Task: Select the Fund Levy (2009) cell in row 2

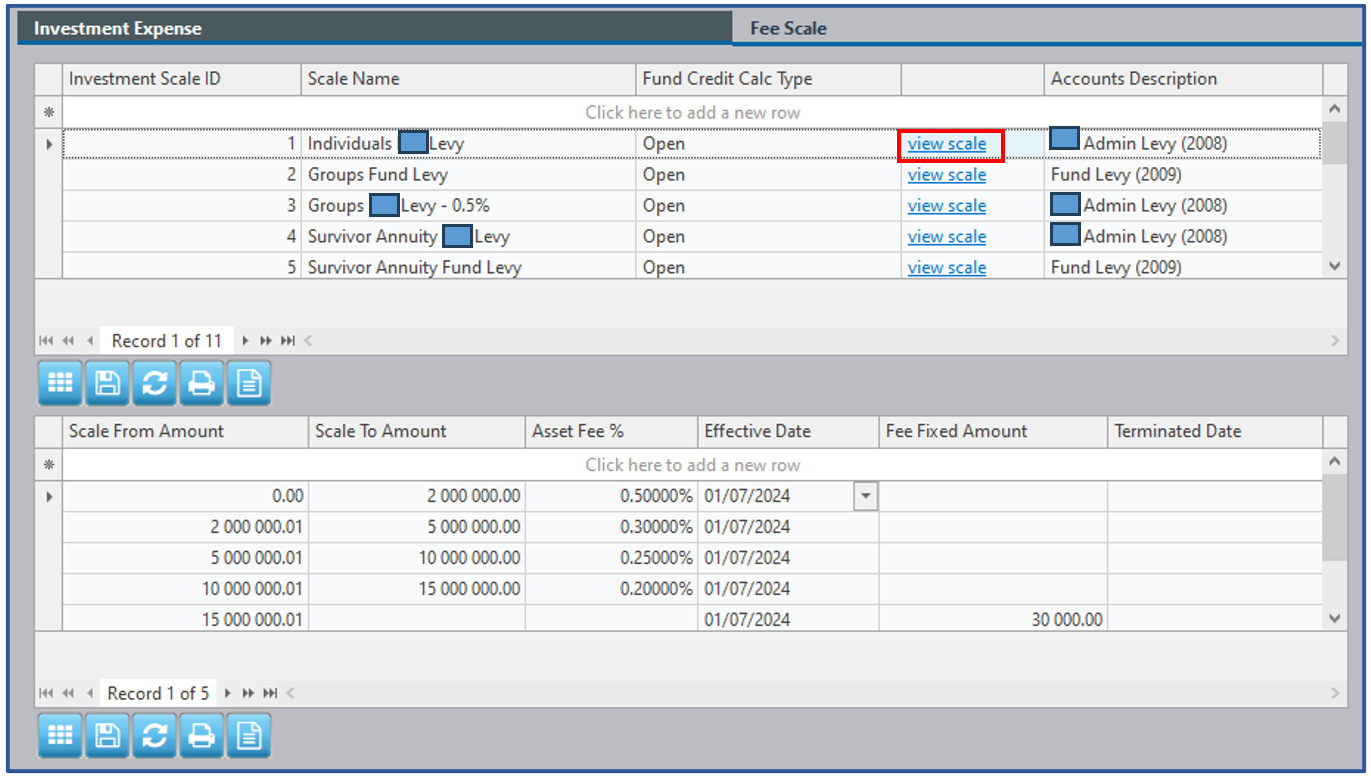Action: (1183, 175)
